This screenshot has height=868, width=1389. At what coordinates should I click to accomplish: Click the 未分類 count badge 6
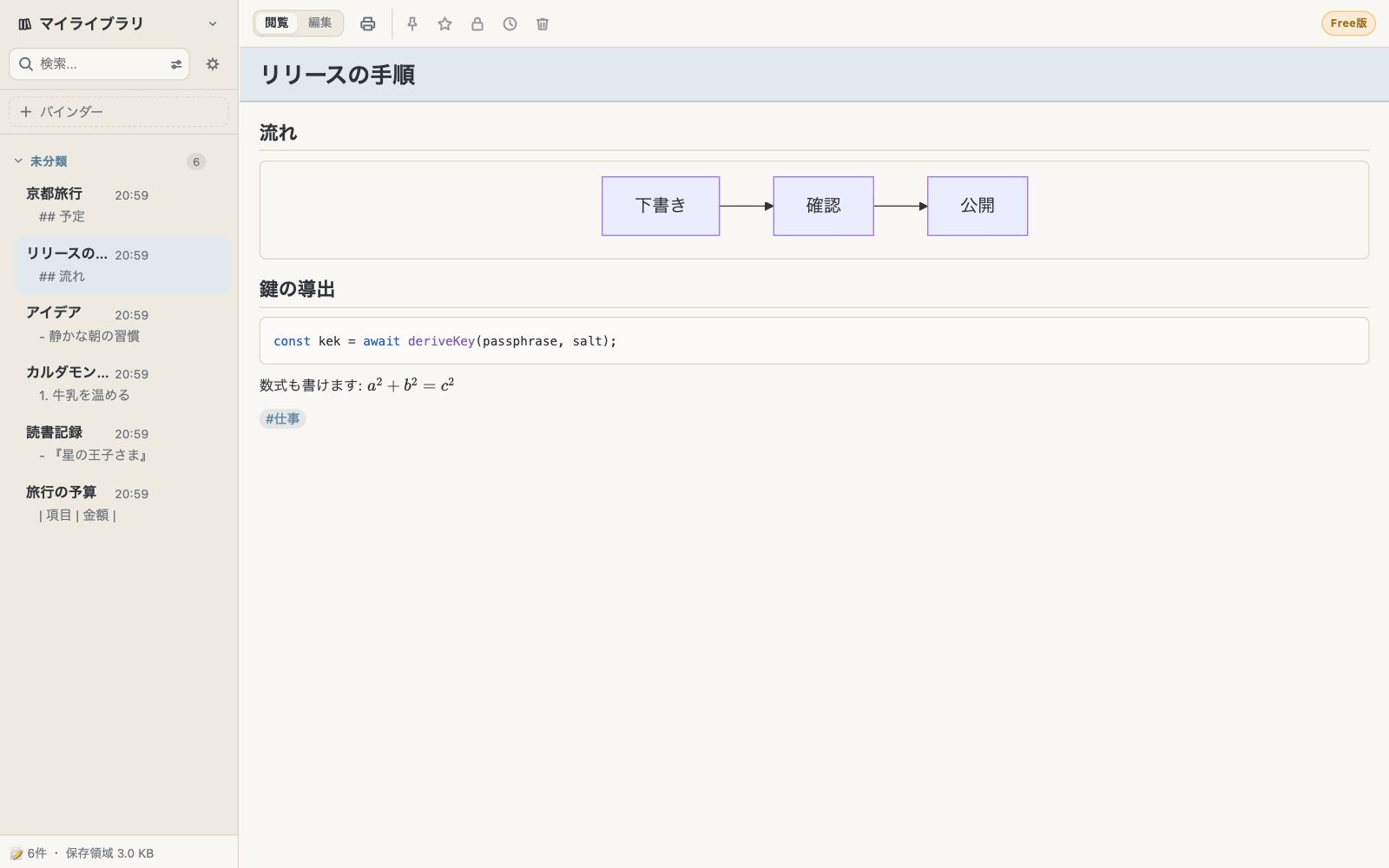(196, 161)
